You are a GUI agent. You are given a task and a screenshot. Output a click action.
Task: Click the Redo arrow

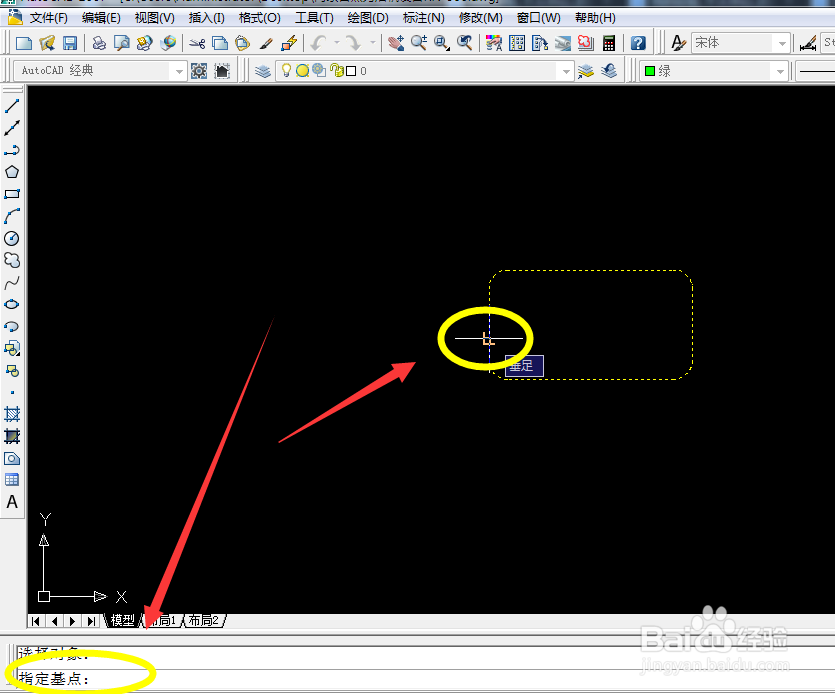(353, 43)
